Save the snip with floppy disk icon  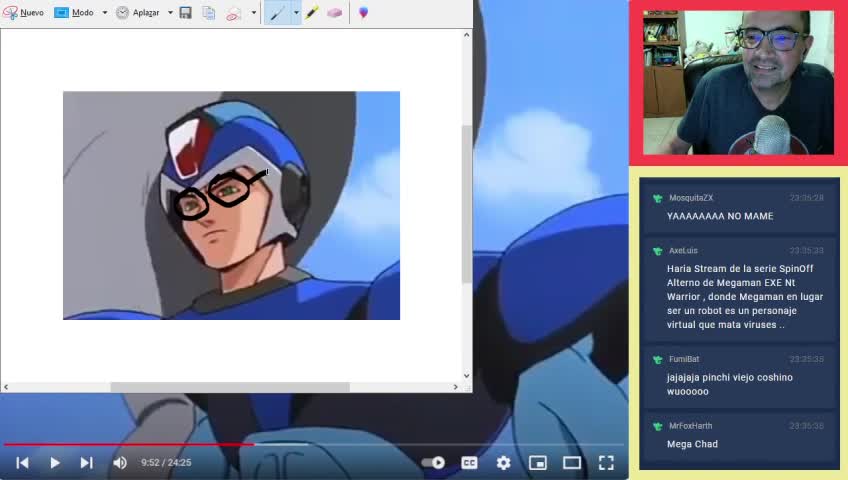point(186,12)
